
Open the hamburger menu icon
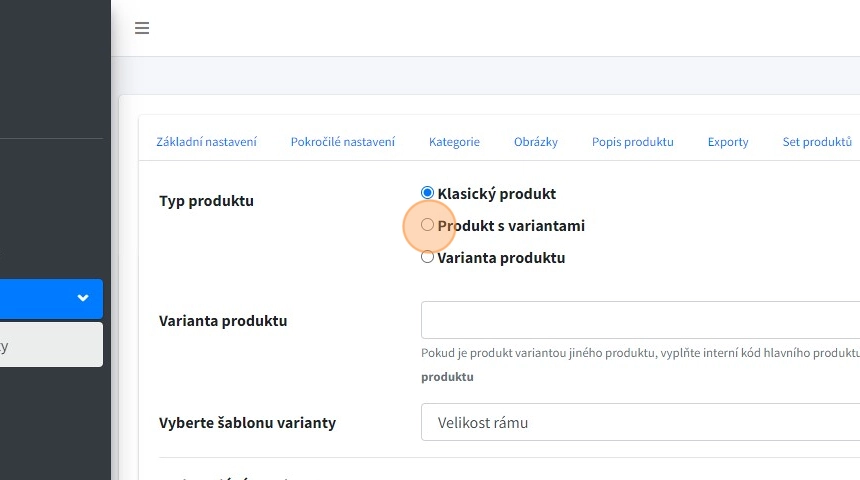point(142,28)
